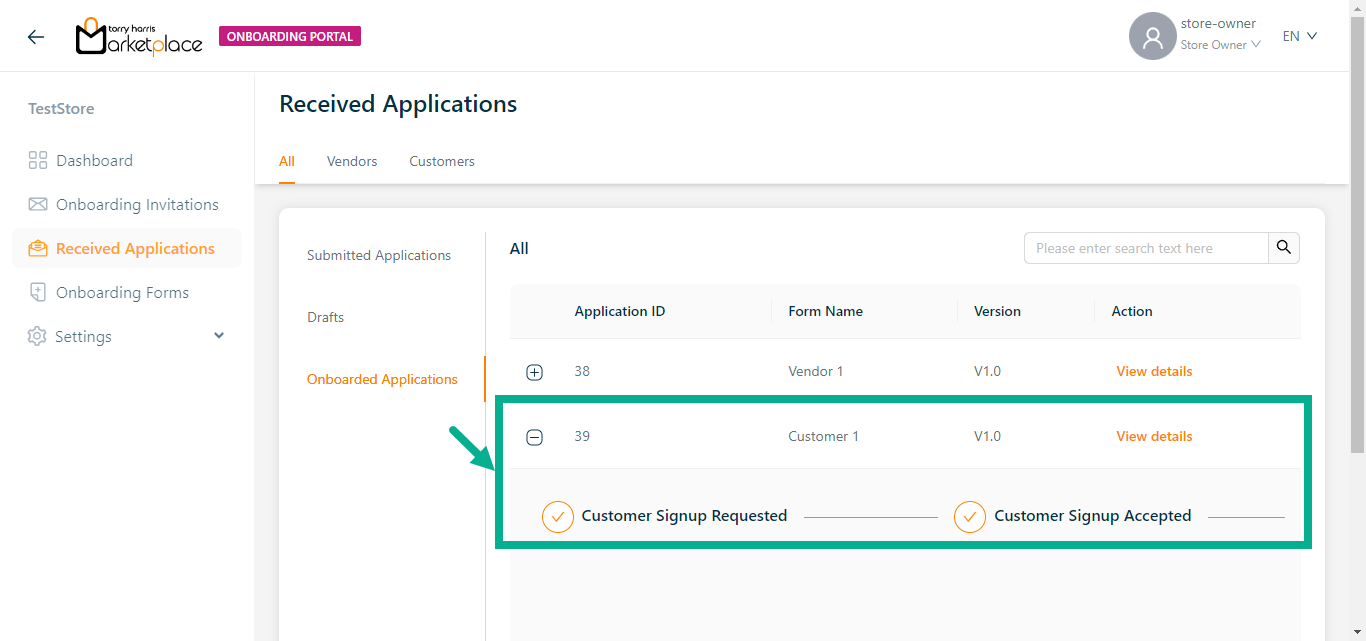The width and height of the screenshot is (1366, 641).
Task: Click the Dashboard grid icon
Action: coord(38,161)
